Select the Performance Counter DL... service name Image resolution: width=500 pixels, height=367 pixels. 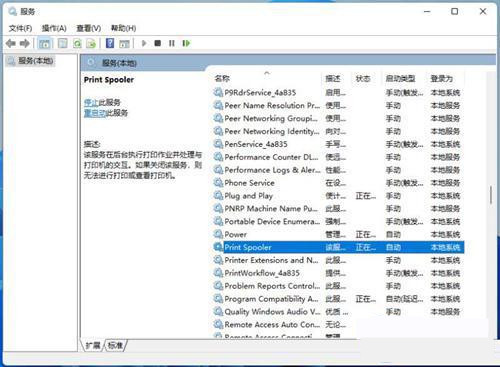pos(271,157)
